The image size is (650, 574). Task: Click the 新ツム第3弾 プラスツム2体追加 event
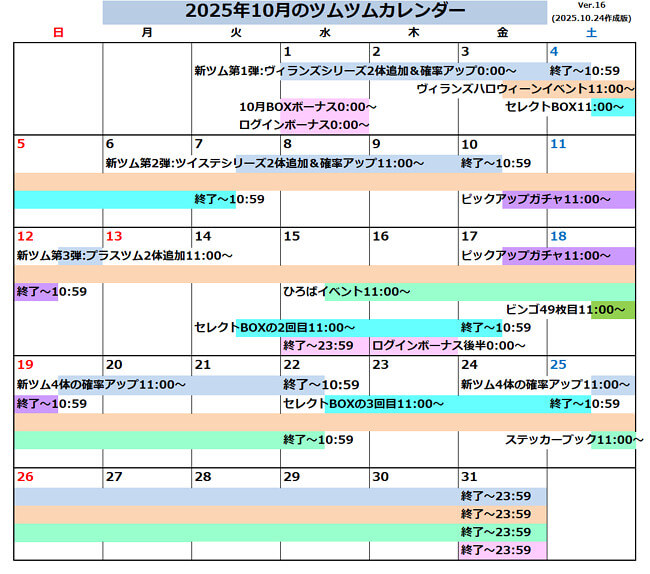pos(125,256)
